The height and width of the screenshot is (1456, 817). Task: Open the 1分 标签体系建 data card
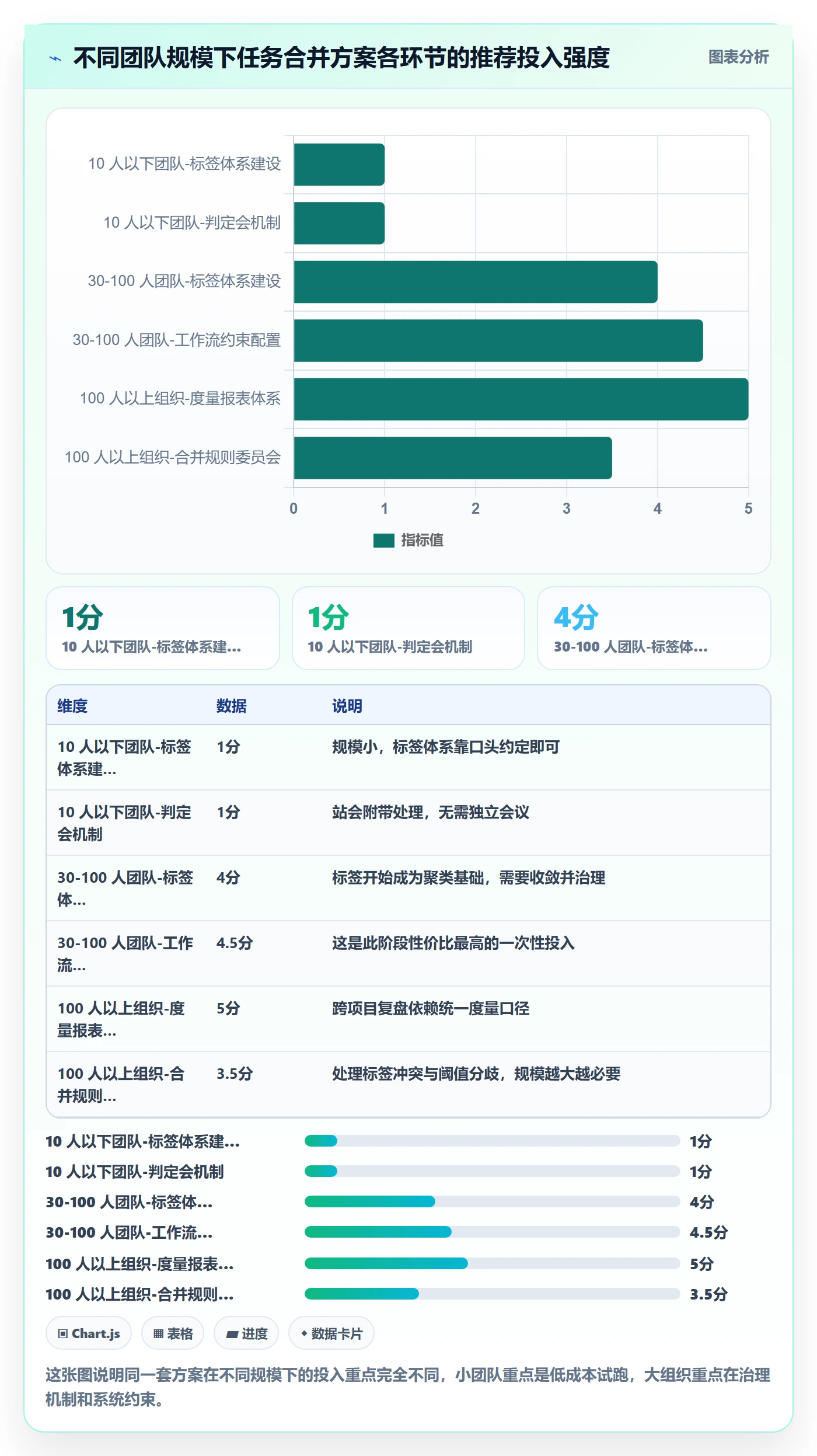(x=163, y=628)
